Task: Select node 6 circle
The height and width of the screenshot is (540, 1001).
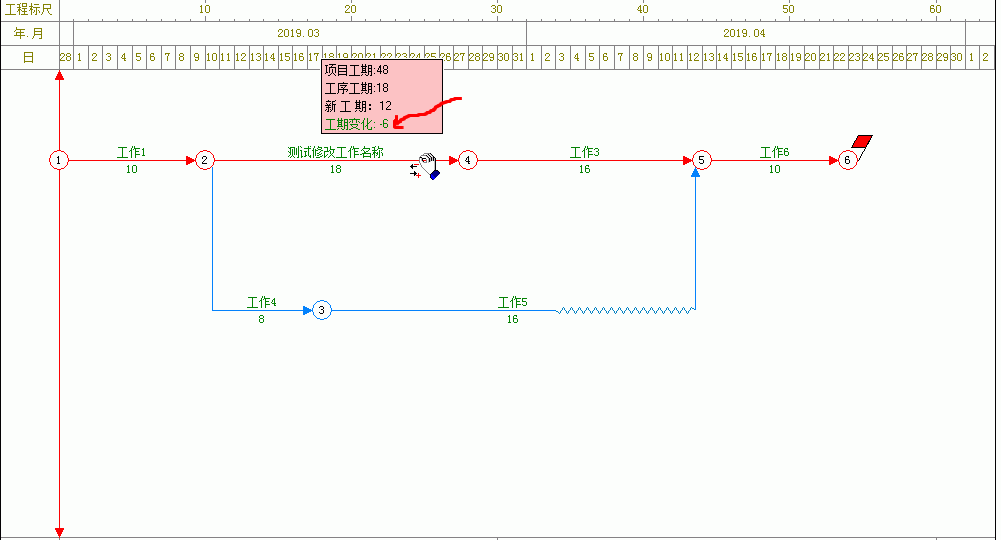Action: point(847,160)
